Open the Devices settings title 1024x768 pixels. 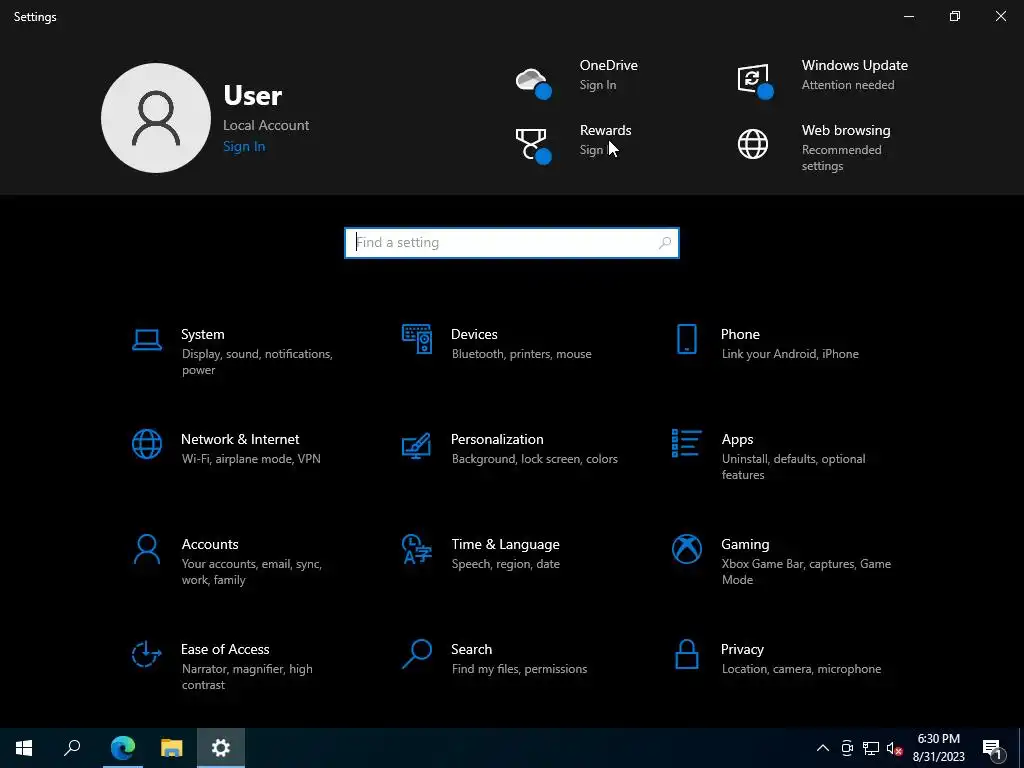[474, 334]
